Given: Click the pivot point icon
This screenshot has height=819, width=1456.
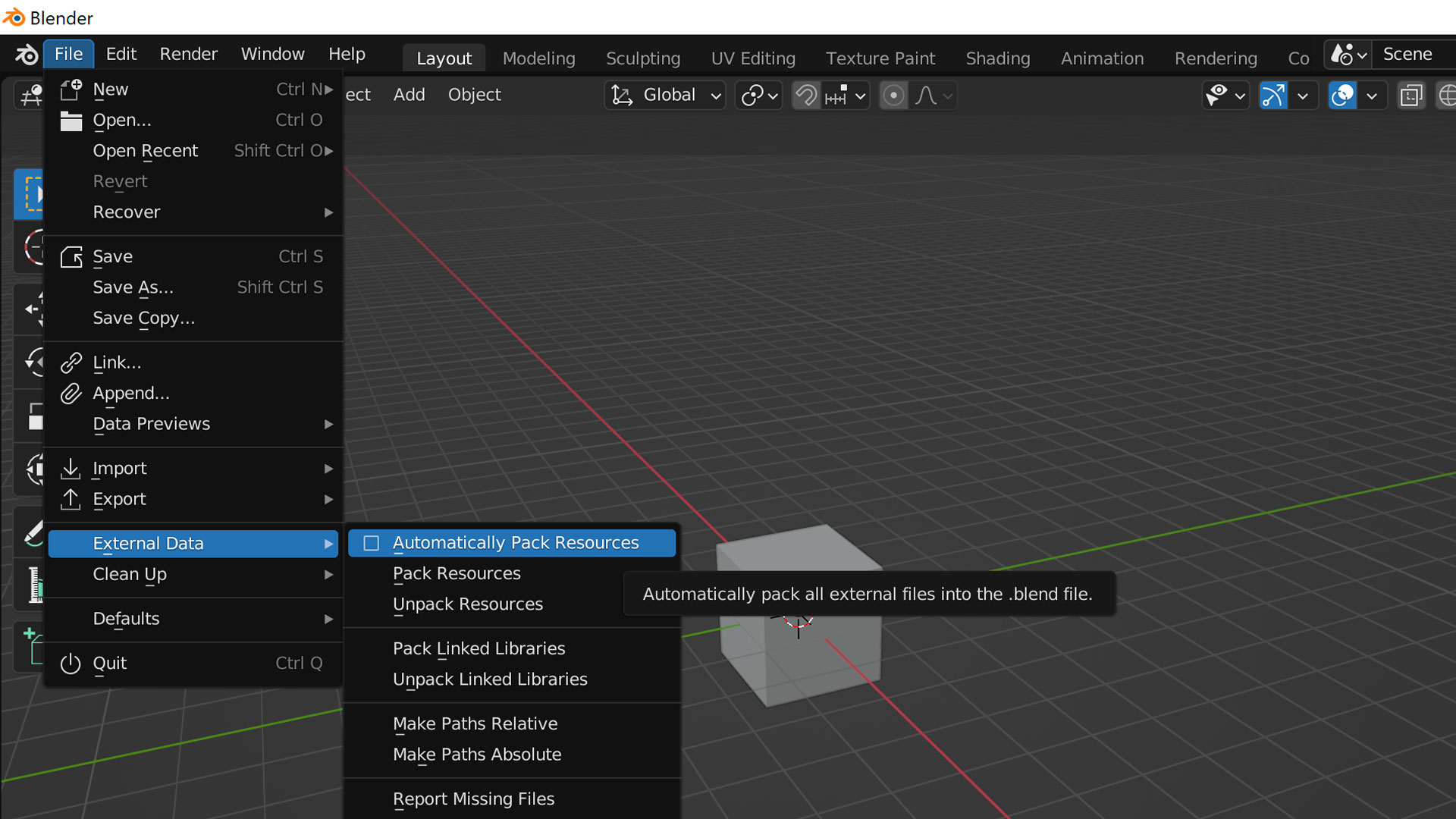Looking at the screenshot, I should 752,96.
